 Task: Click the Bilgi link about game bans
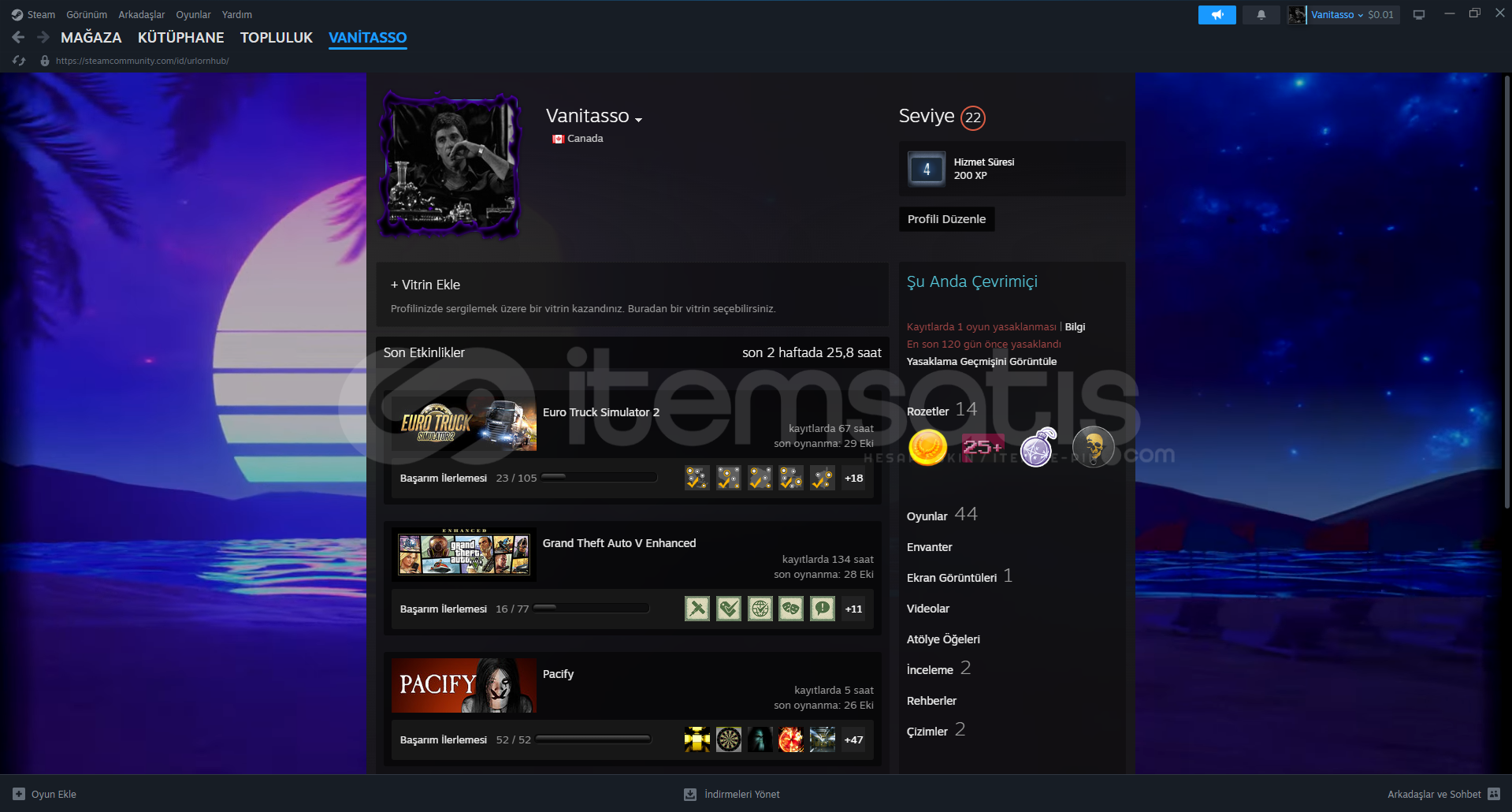[1075, 327]
